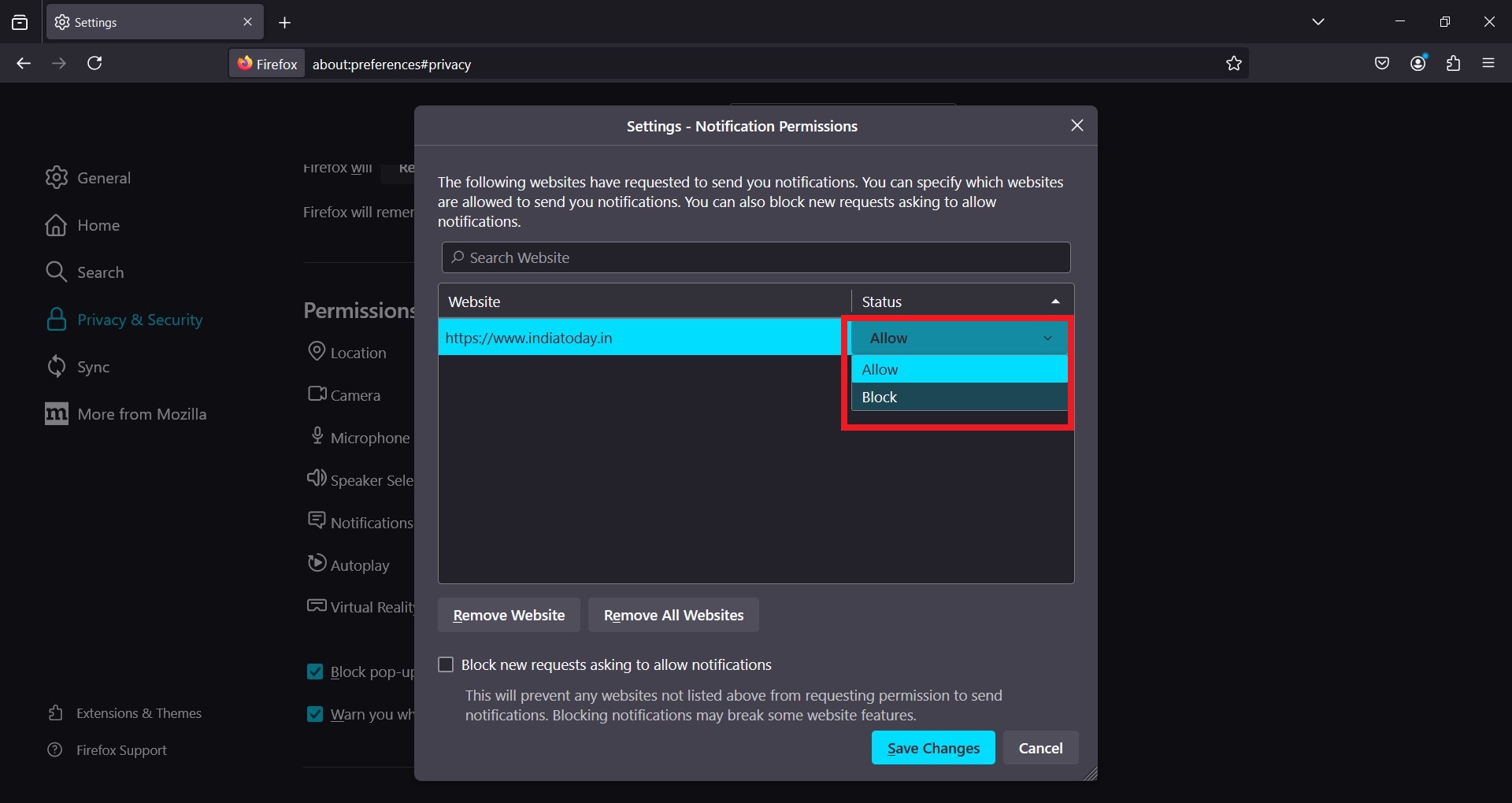The width and height of the screenshot is (1512, 803).
Task: Toggle the Block pop-up windows checkbox
Action: [315, 672]
